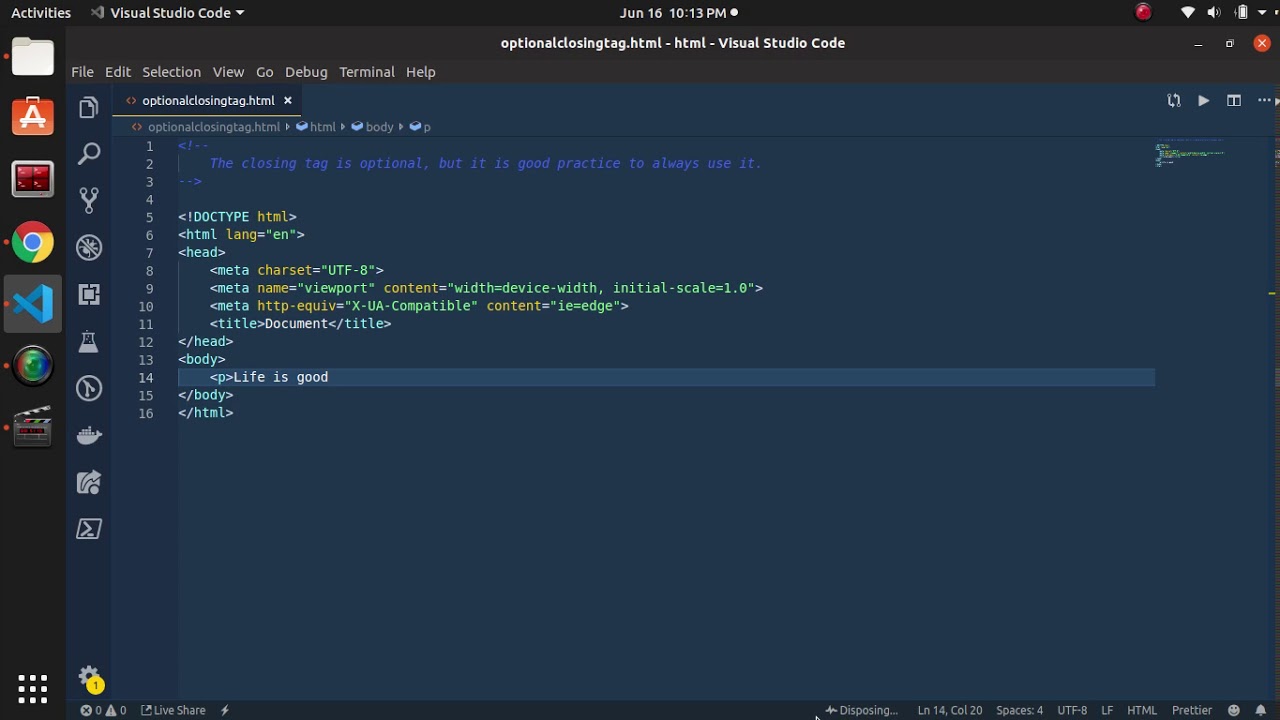Open the Search panel icon
This screenshot has width=1280, height=720.
tap(89, 153)
